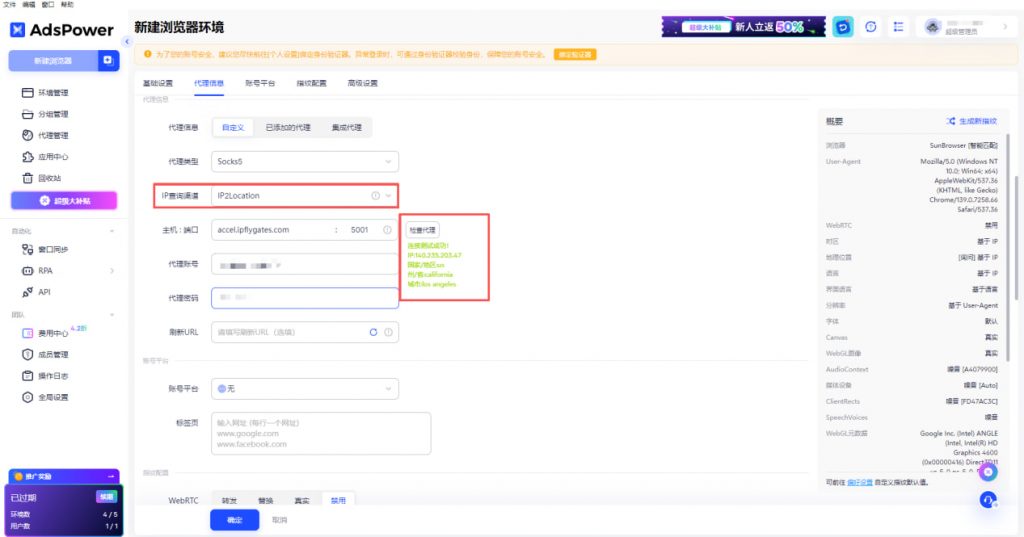Open 代理管理 in the sidebar
This screenshot has width=1024, height=537.
52,135
